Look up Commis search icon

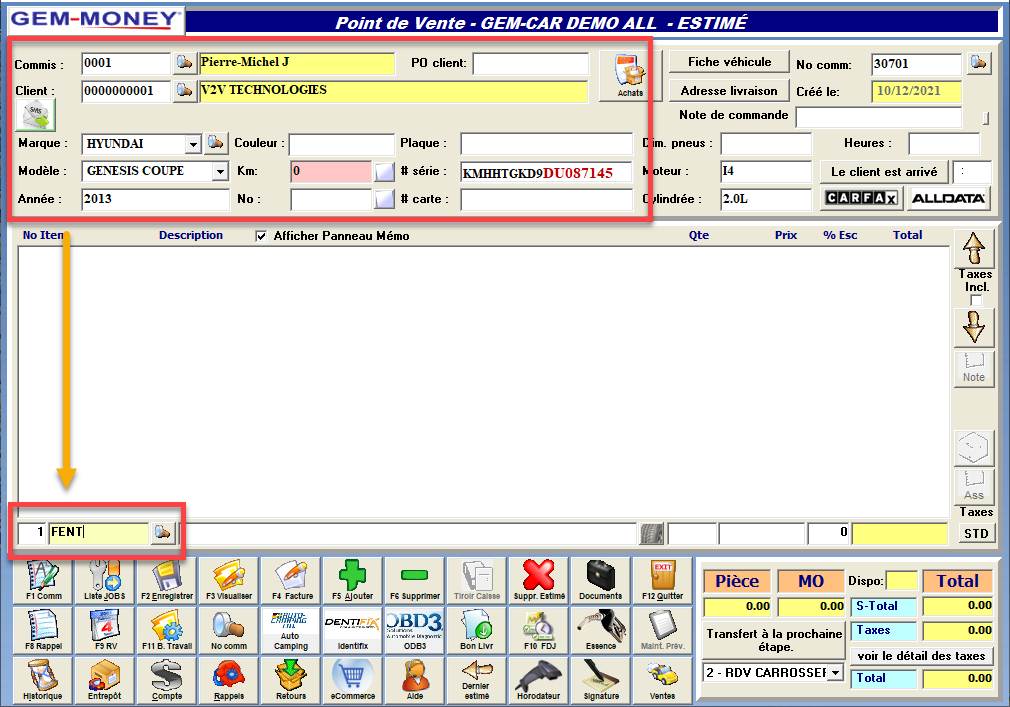coord(184,62)
